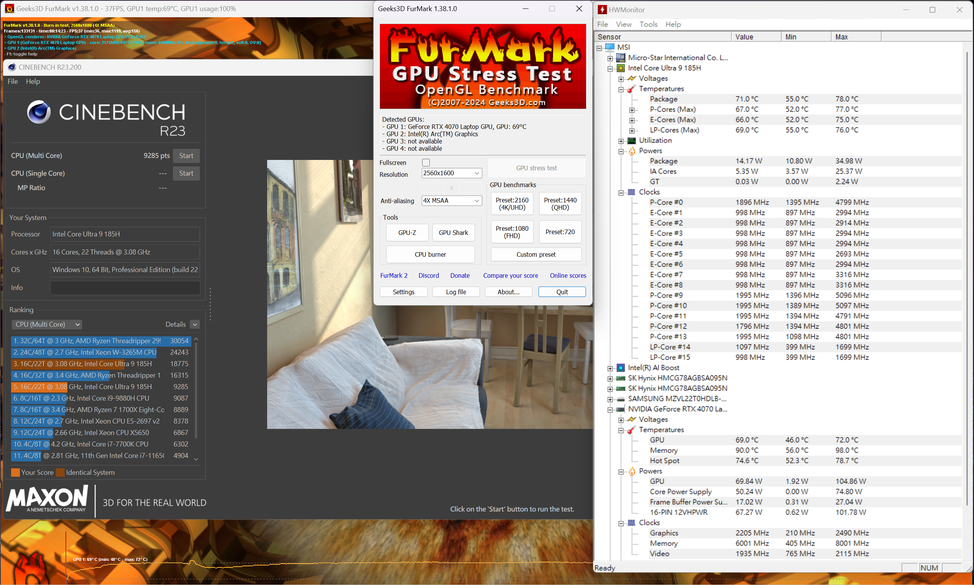
Task: Expand the P-Cores (Max) temperature node
Action: [632, 110]
